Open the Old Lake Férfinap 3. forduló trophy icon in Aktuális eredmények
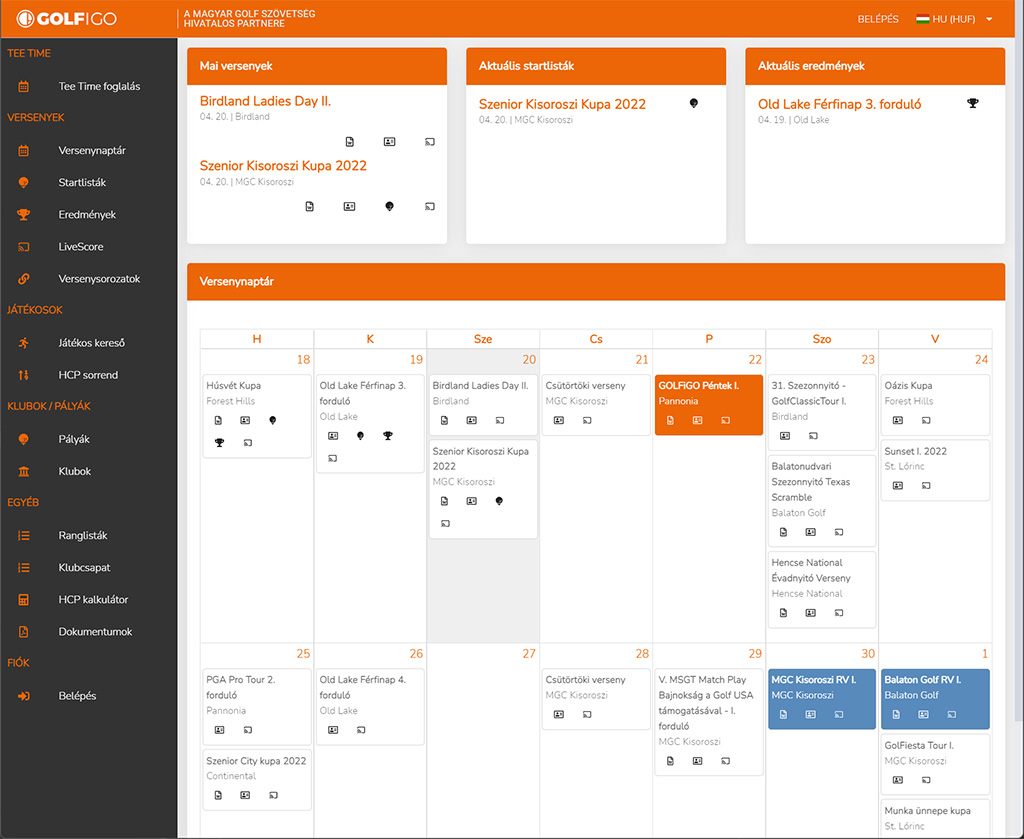The width and height of the screenshot is (1024, 839). pyautogui.click(x=973, y=103)
